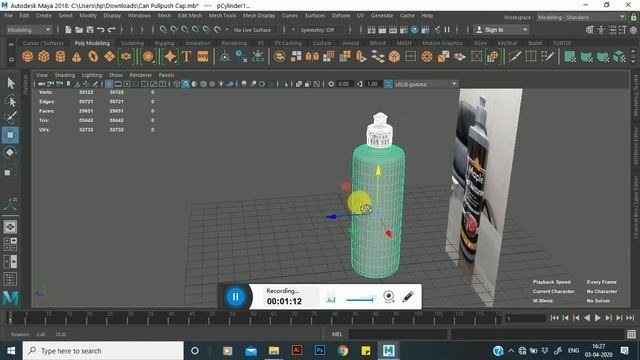The width and height of the screenshot is (640, 360).
Task: Expand the Sign In dropdown
Action: (525, 30)
